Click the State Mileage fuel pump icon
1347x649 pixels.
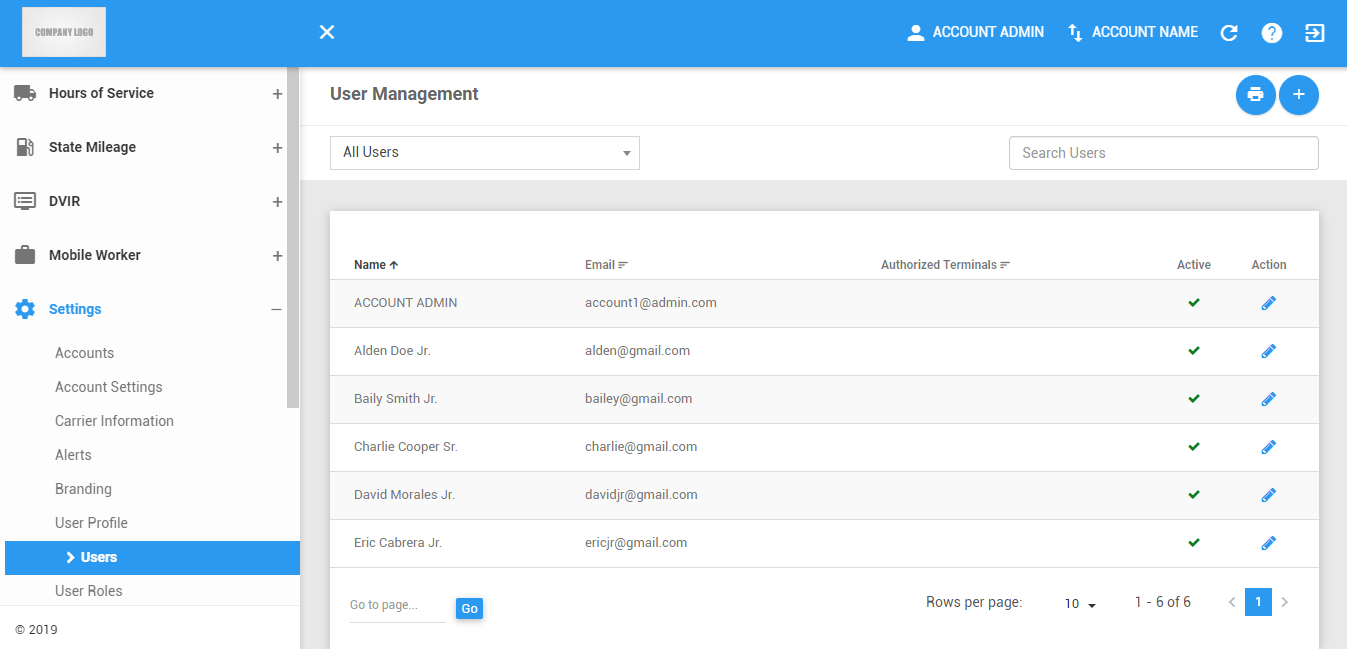click(x=25, y=147)
